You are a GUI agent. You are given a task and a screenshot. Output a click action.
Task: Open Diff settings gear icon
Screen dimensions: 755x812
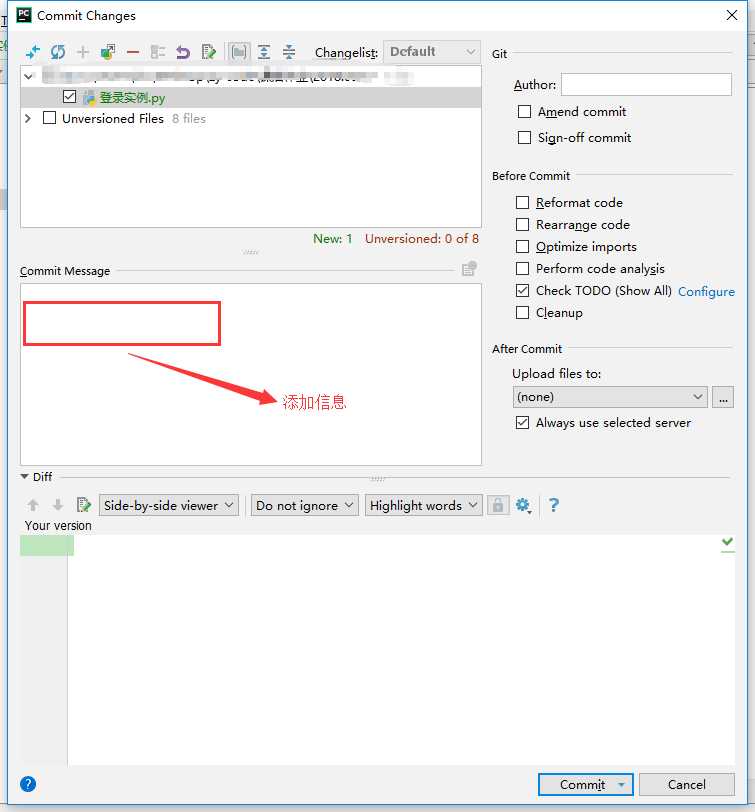click(523, 505)
